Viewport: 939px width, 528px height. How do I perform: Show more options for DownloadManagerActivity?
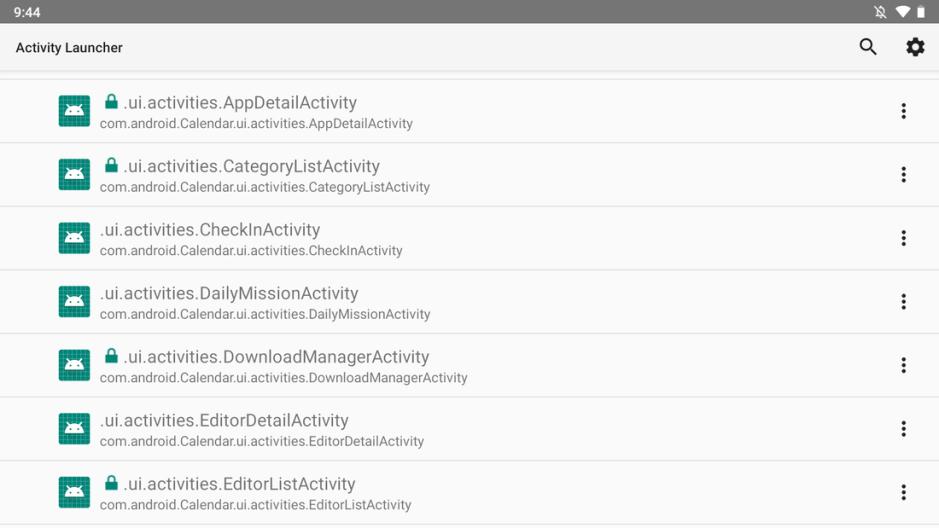(x=903, y=365)
